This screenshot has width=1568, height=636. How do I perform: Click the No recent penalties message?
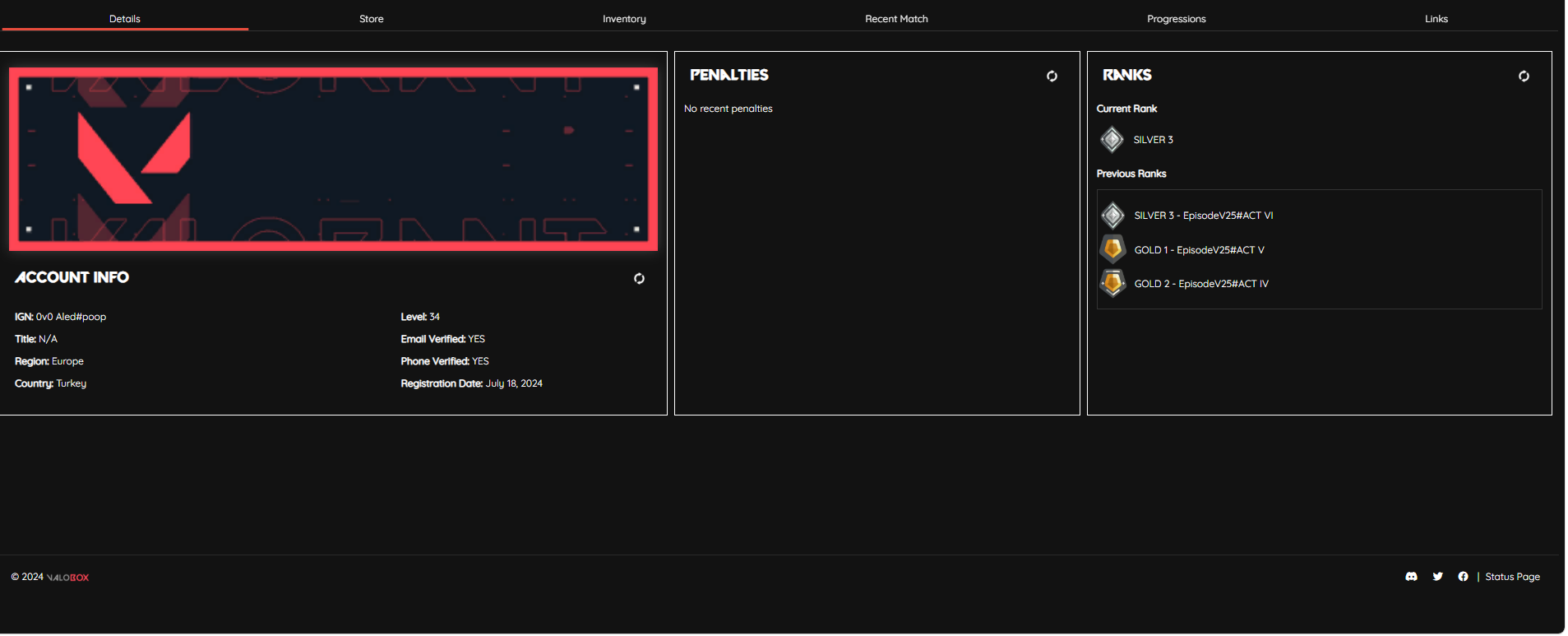point(728,109)
